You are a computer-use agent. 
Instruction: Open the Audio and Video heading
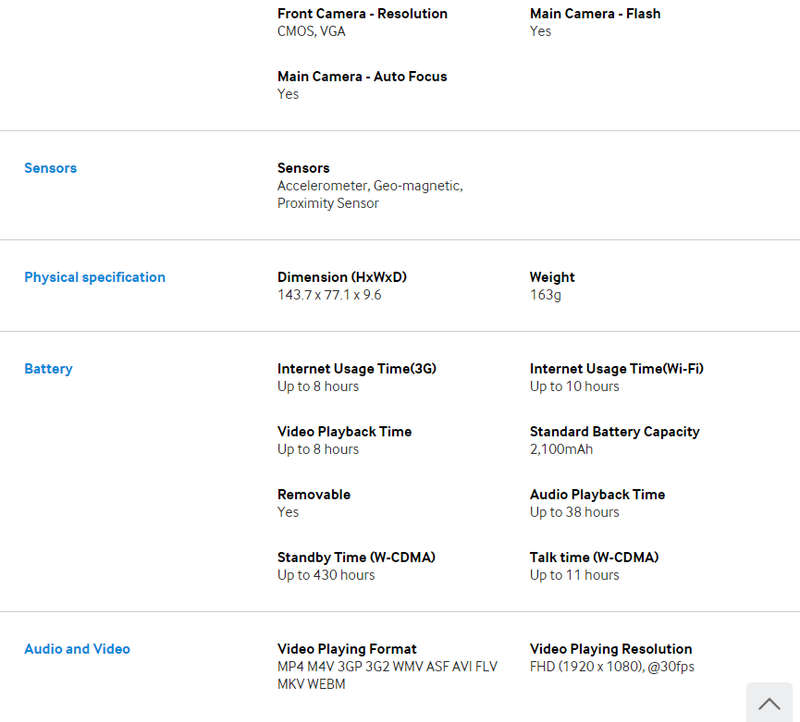point(77,649)
